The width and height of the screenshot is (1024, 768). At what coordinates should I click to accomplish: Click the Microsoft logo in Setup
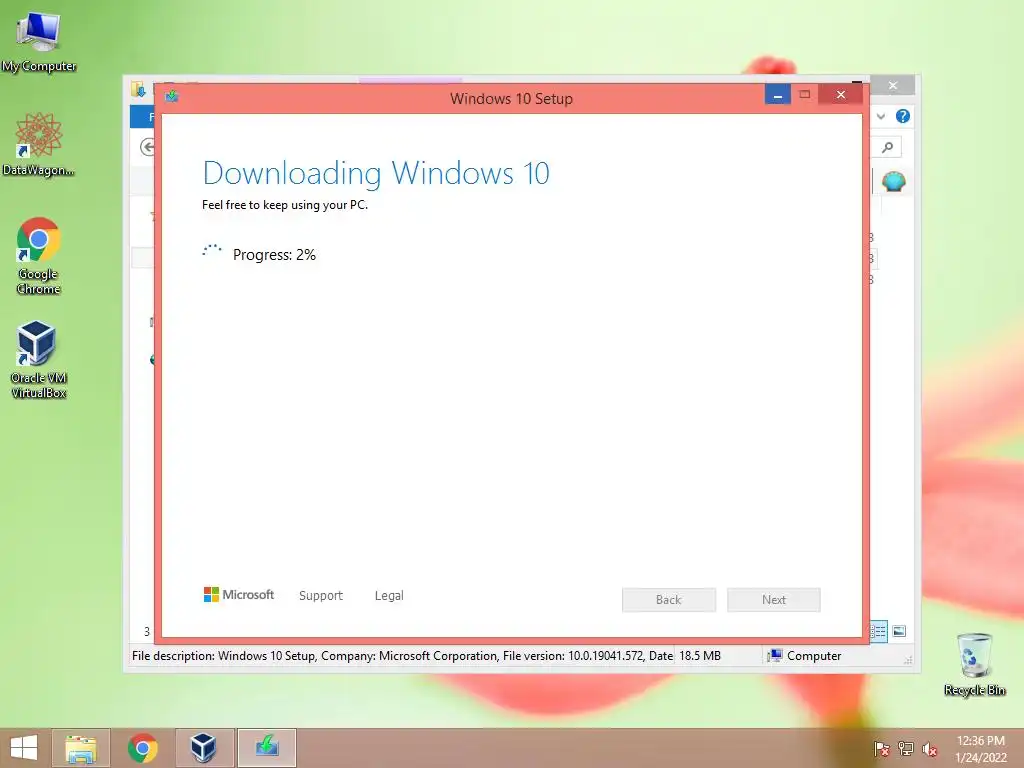[x=239, y=594]
